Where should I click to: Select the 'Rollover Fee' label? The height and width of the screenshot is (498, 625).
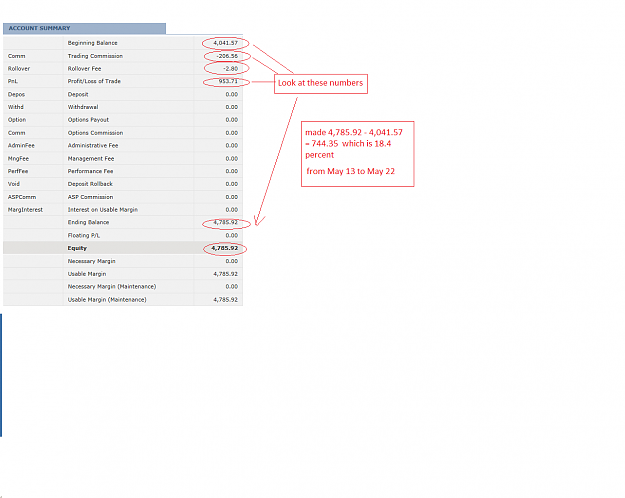coord(85,69)
